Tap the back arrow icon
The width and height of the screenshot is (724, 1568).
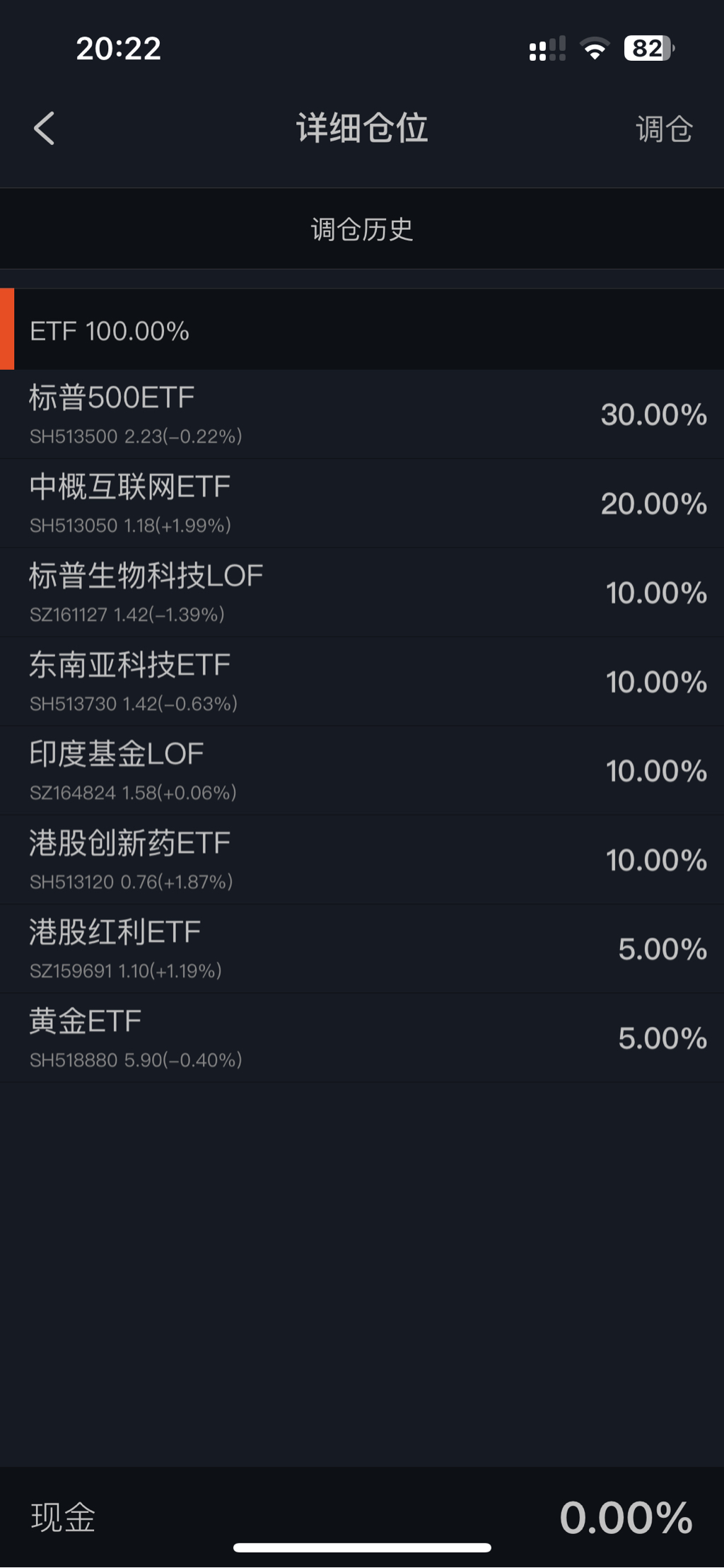coord(44,129)
